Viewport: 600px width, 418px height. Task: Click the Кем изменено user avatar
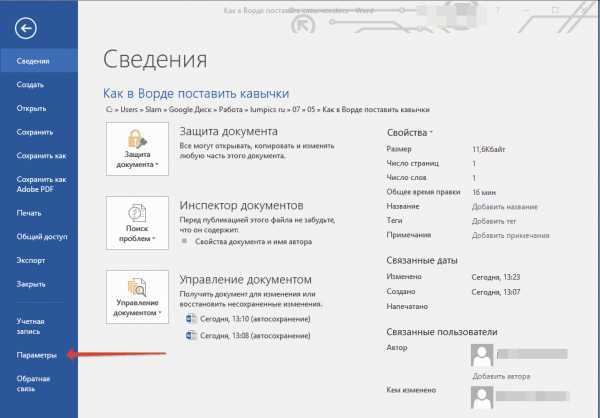(482, 397)
